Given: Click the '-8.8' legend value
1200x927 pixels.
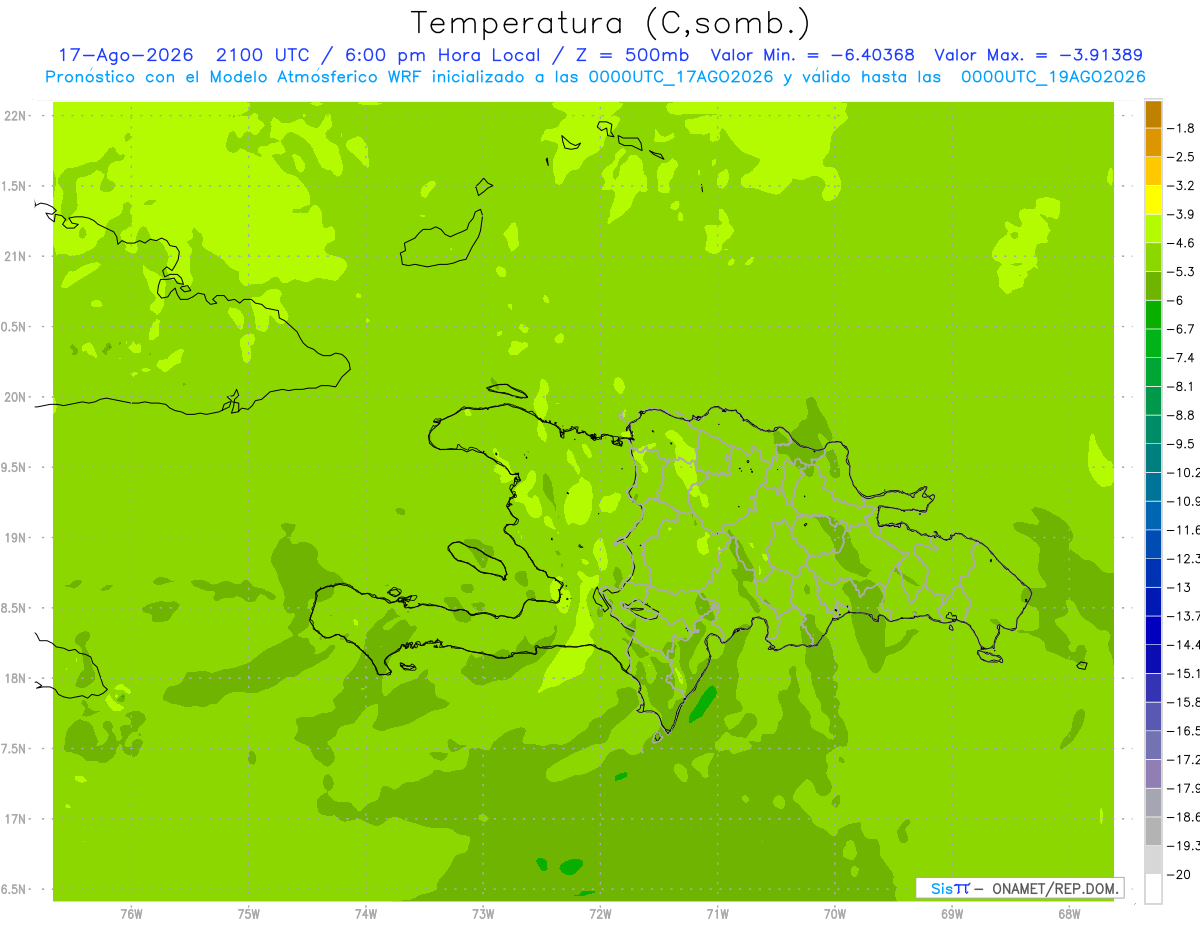Looking at the screenshot, I should click(1181, 415).
